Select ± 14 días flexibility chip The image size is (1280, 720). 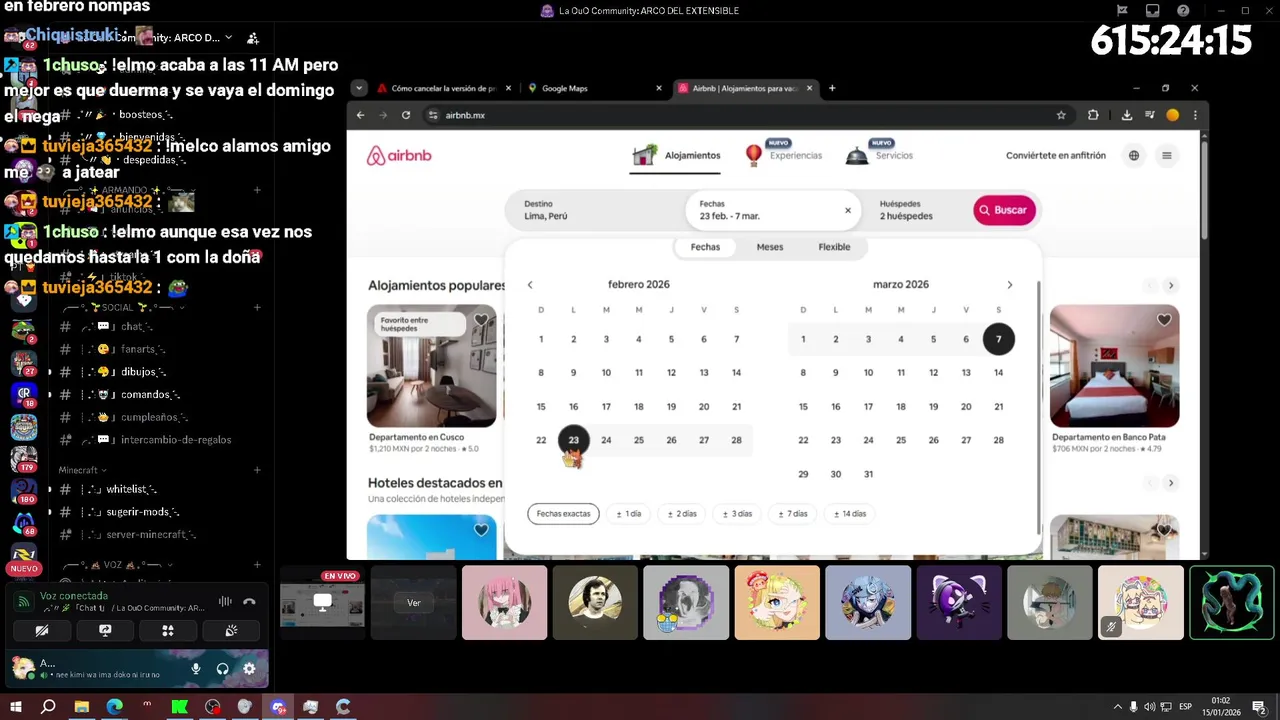[849, 513]
